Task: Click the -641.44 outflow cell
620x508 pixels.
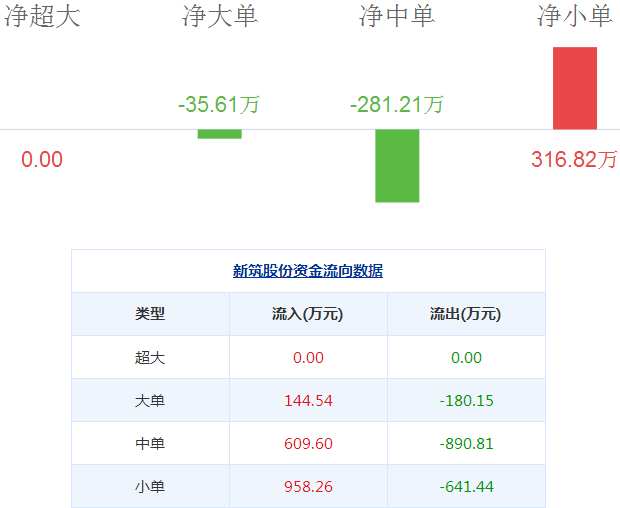Action: [x=467, y=487]
